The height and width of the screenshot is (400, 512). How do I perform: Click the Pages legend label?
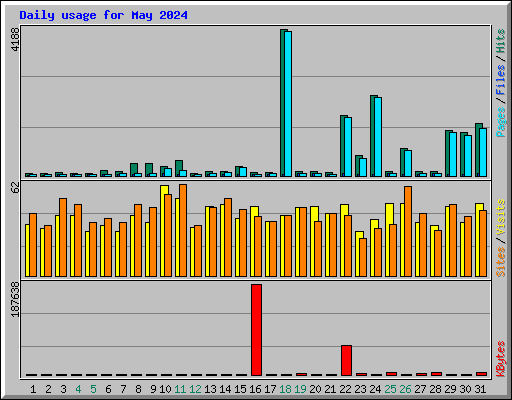tap(500, 122)
